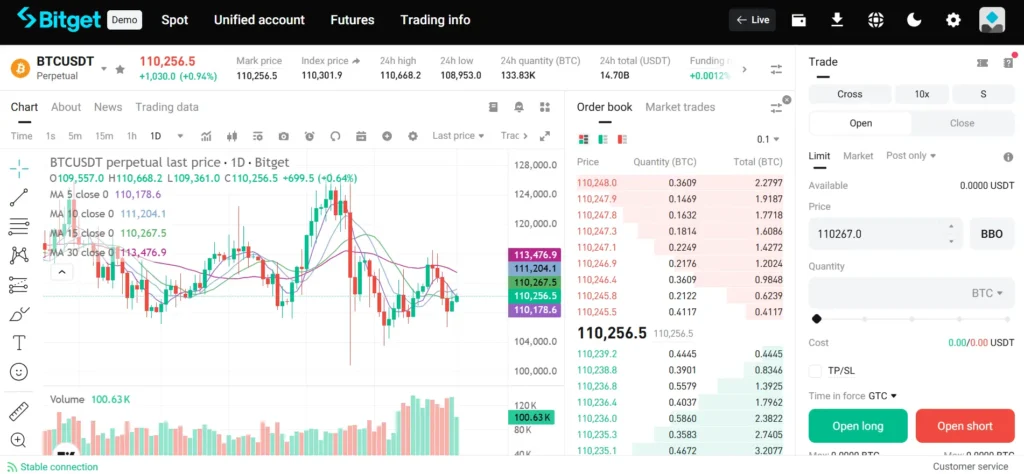Take a chart snapshot with camera icon
1024x474 pixels.
click(283, 136)
